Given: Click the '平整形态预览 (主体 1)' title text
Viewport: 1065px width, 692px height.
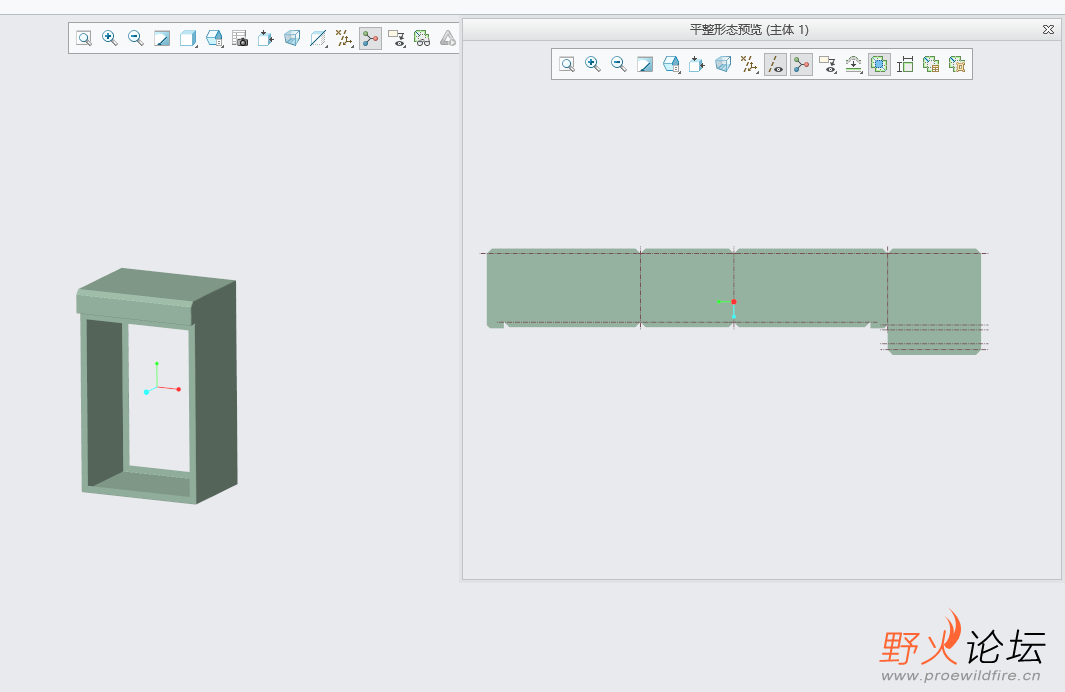Looking at the screenshot, I should 749,29.
